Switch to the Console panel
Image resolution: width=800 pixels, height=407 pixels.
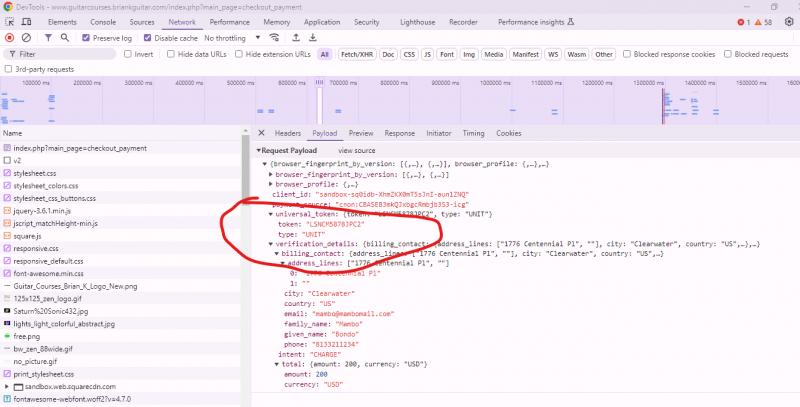point(103,22)
